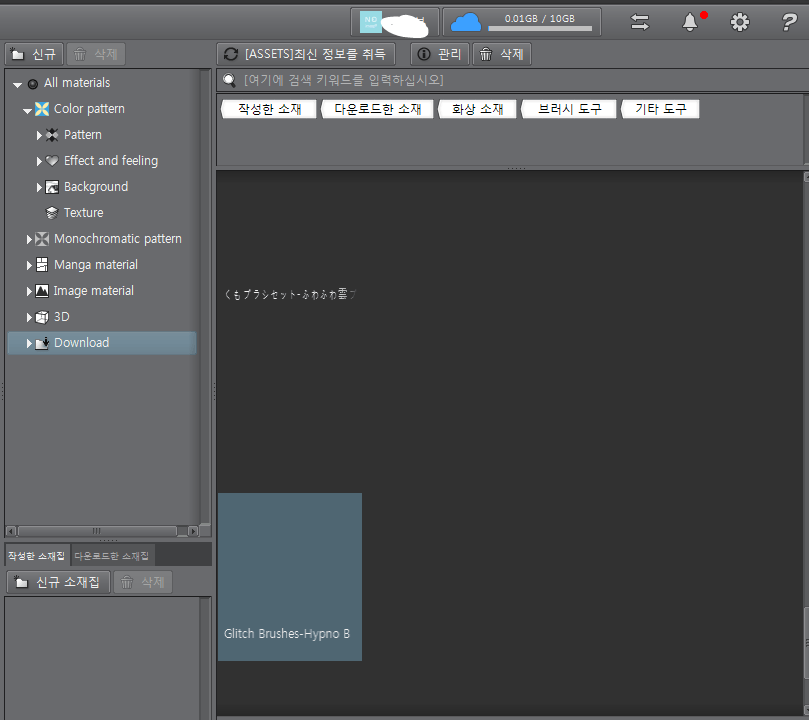This screenshot has height=720, width=809.
Task: Switch to the 다운로드한 소재집 tab
Action: pyautogui.click(x=111, y=555)
